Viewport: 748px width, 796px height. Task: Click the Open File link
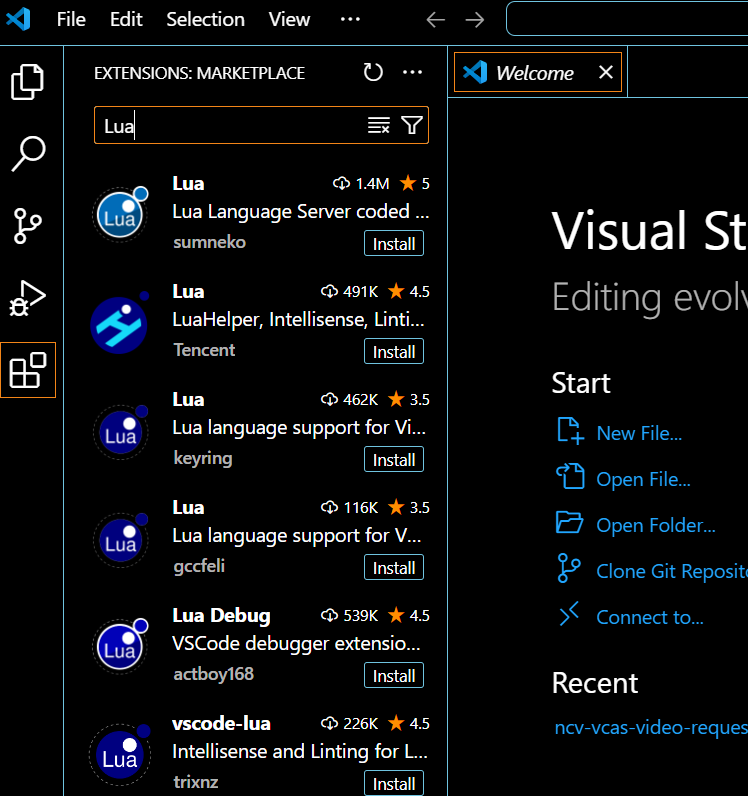643,479
